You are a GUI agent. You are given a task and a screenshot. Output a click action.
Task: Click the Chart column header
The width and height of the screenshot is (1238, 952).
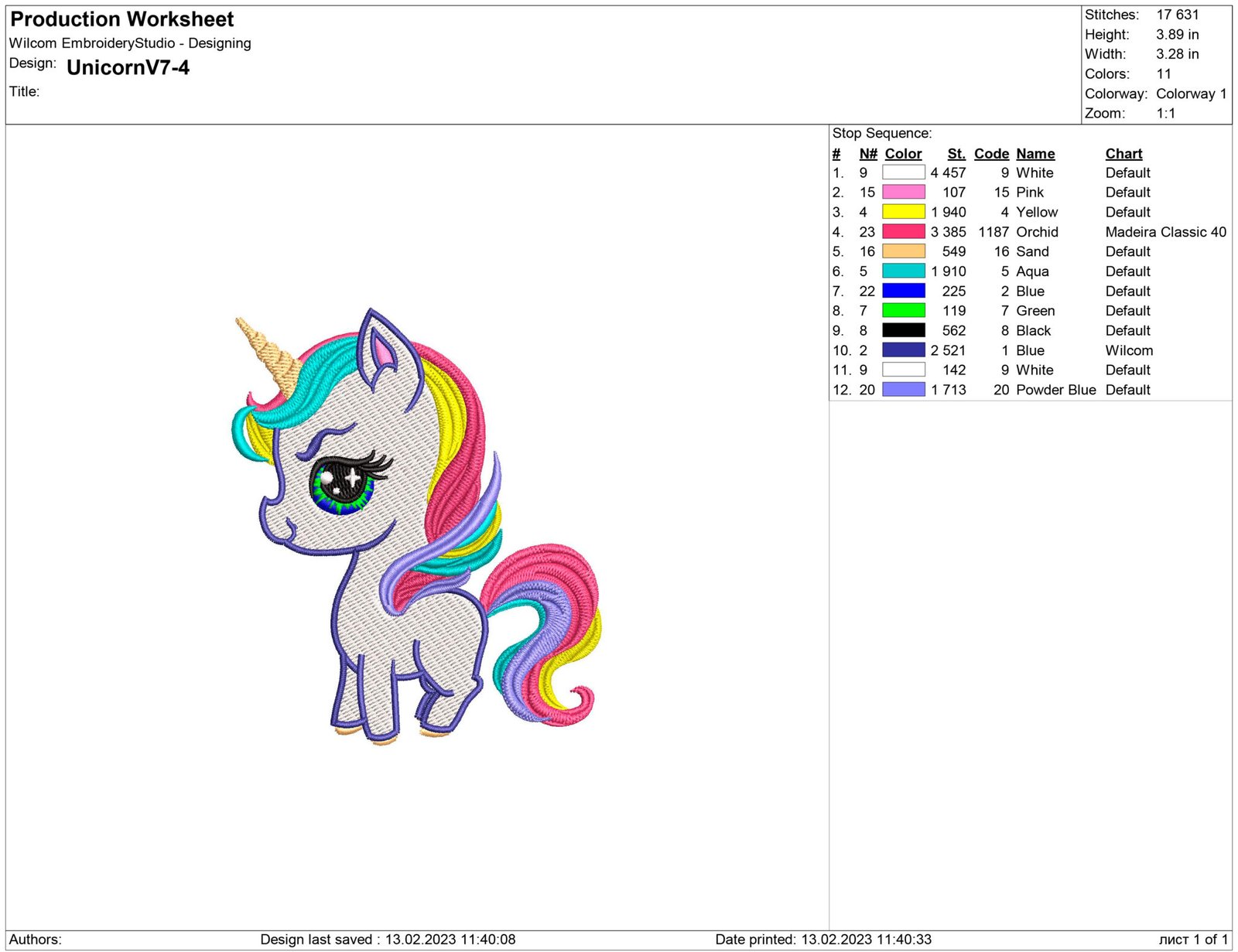(1123, 153)
